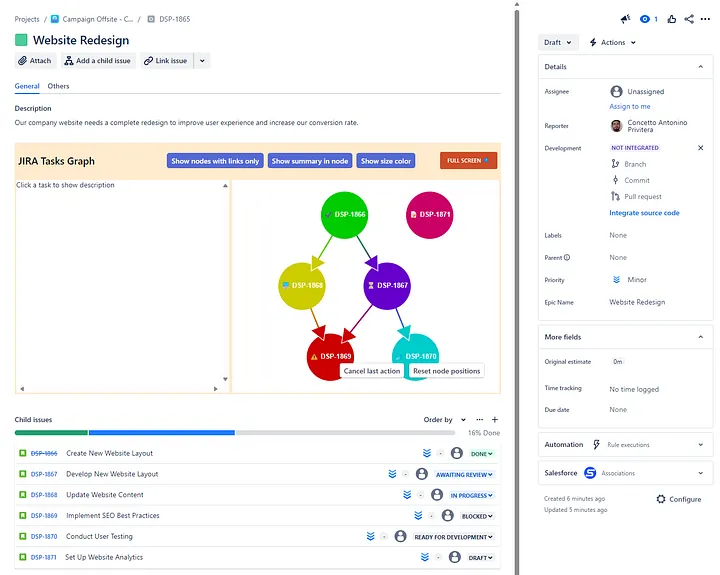Switch to the Others tab

59,87
